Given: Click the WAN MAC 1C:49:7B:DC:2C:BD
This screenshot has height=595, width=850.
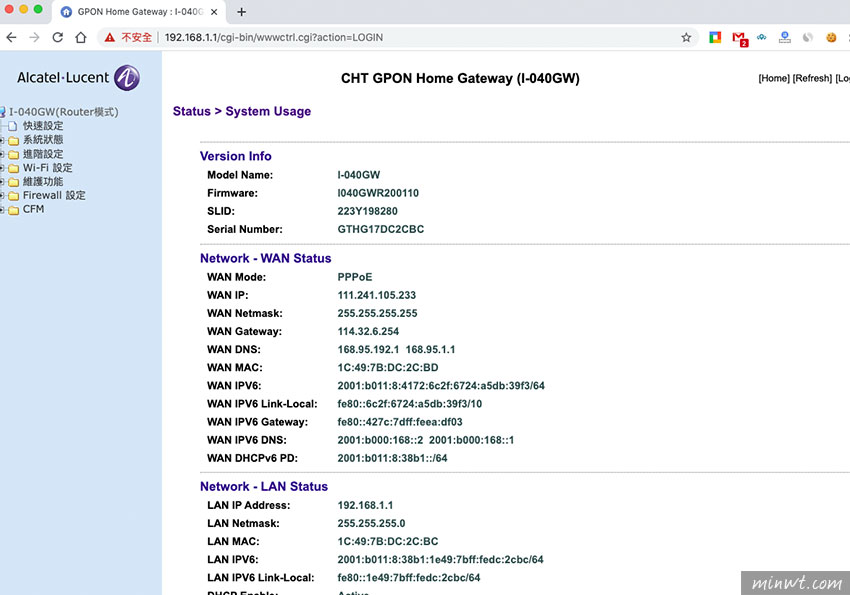Looking at the screenshot, I should tap(388, 367).
